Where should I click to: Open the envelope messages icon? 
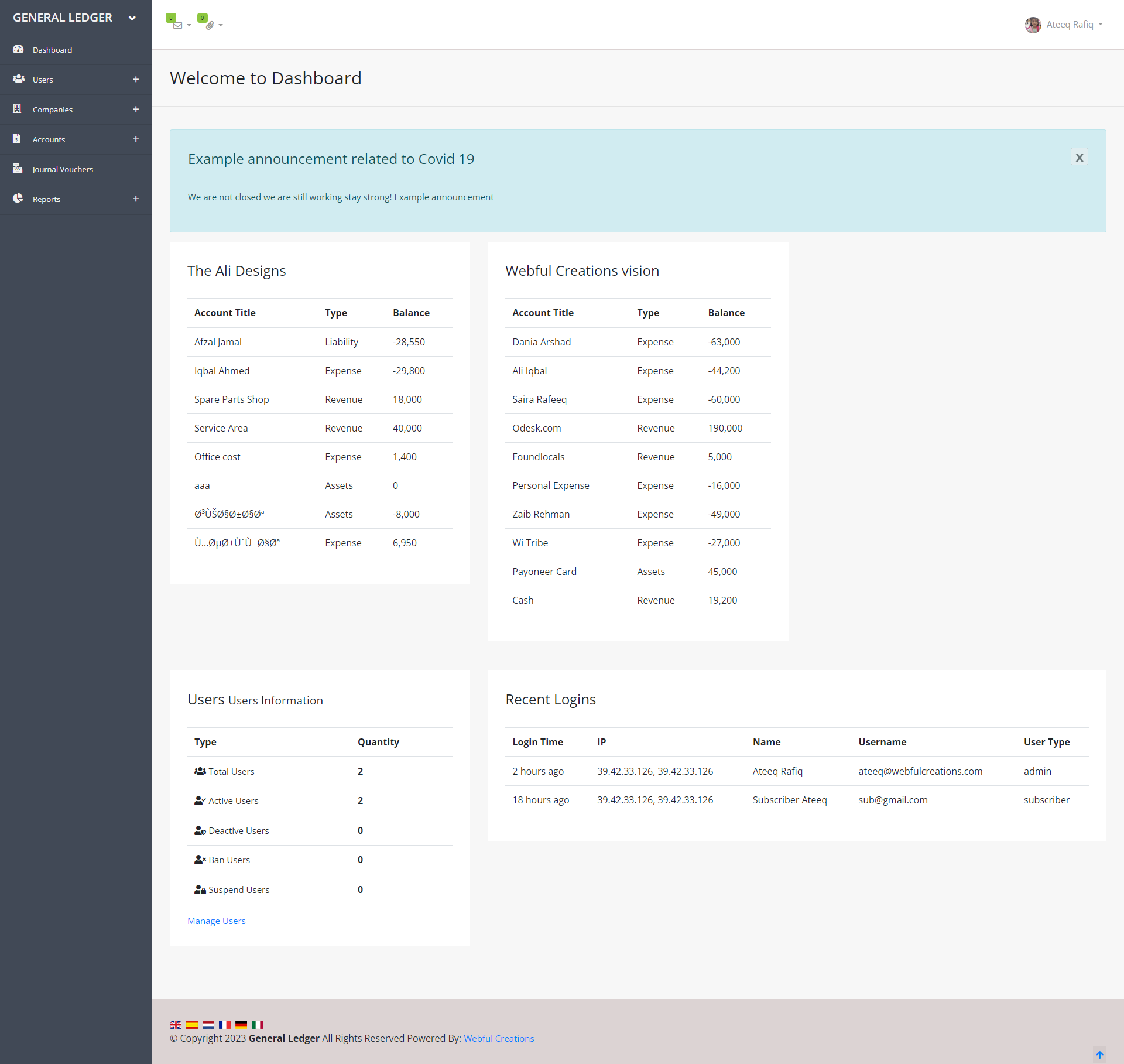pyautogui.click(x=177, y=25)
